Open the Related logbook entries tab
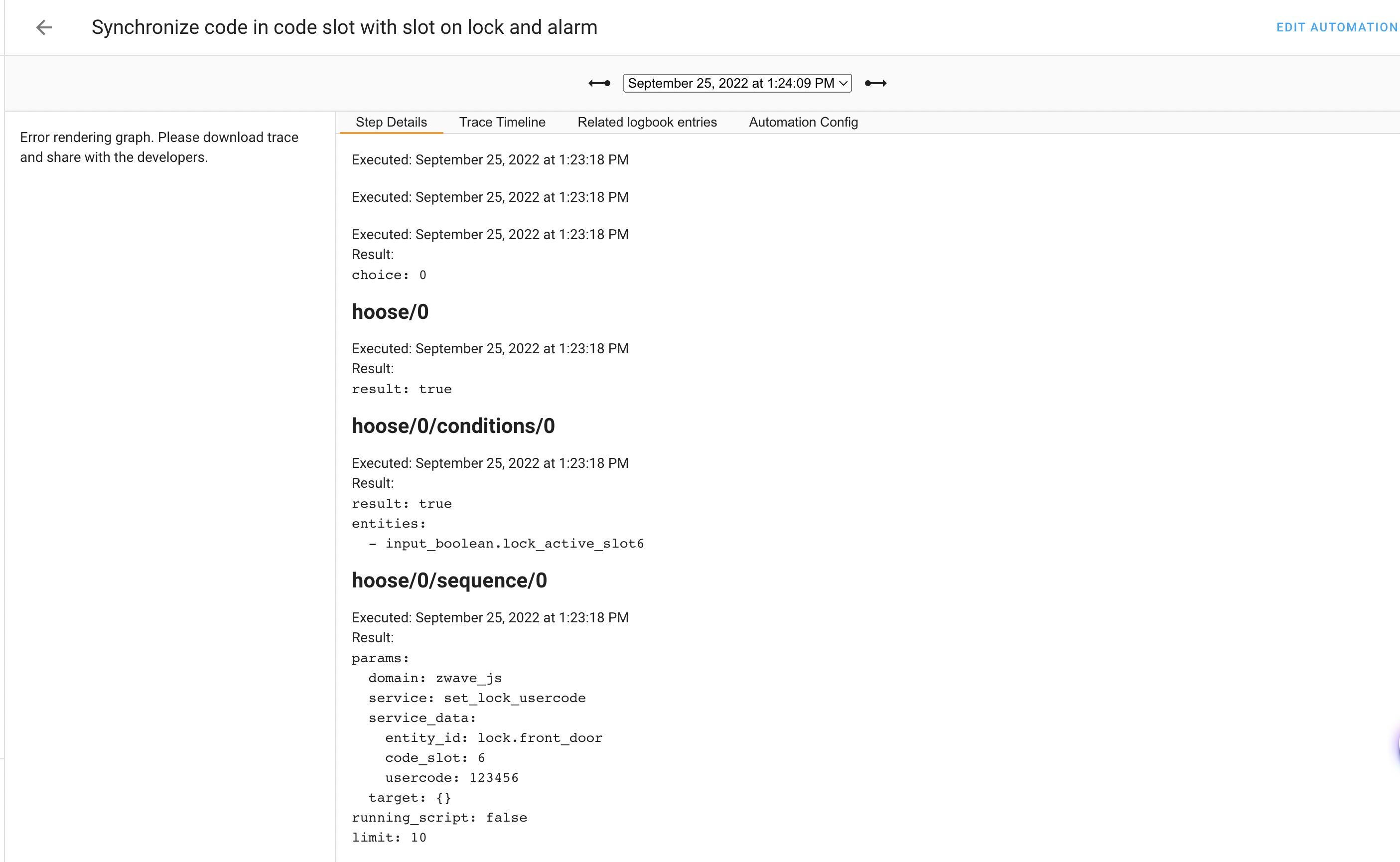The height and width of the screenshot is (862, 1400). tap(647, 122)
